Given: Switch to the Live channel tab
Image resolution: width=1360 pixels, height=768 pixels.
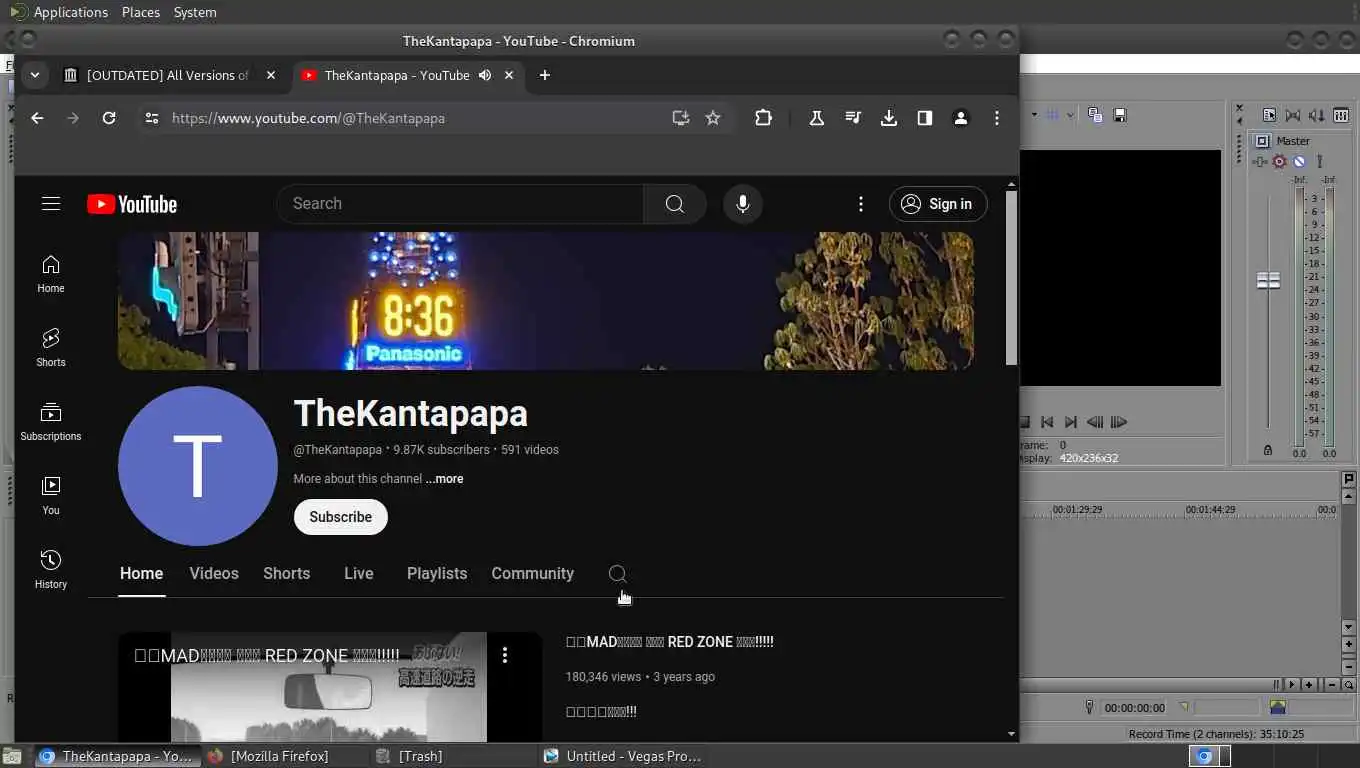Looking at the screenshot, I should [359, 574].
